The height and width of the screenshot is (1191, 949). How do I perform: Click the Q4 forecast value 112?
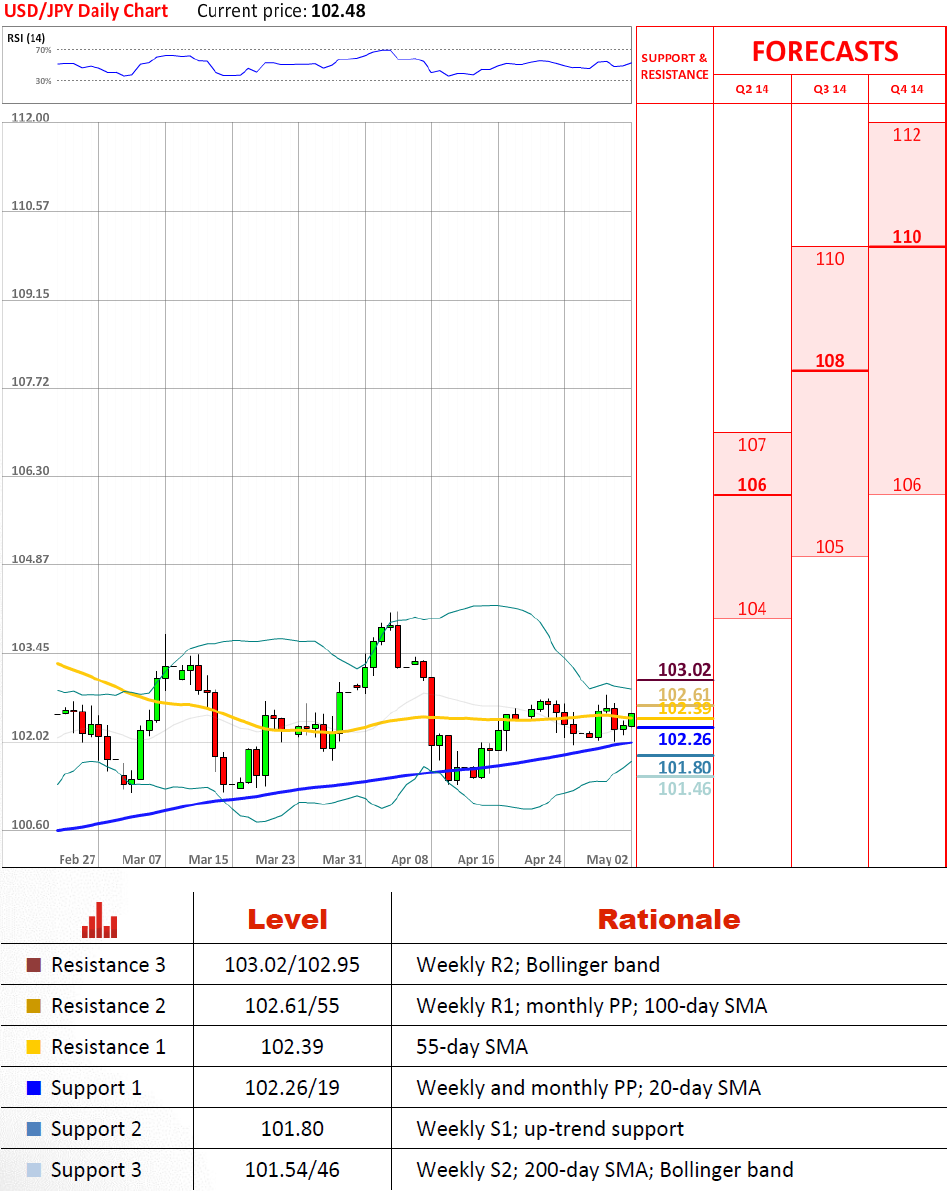pyautogui.click(x=906, y=134)
